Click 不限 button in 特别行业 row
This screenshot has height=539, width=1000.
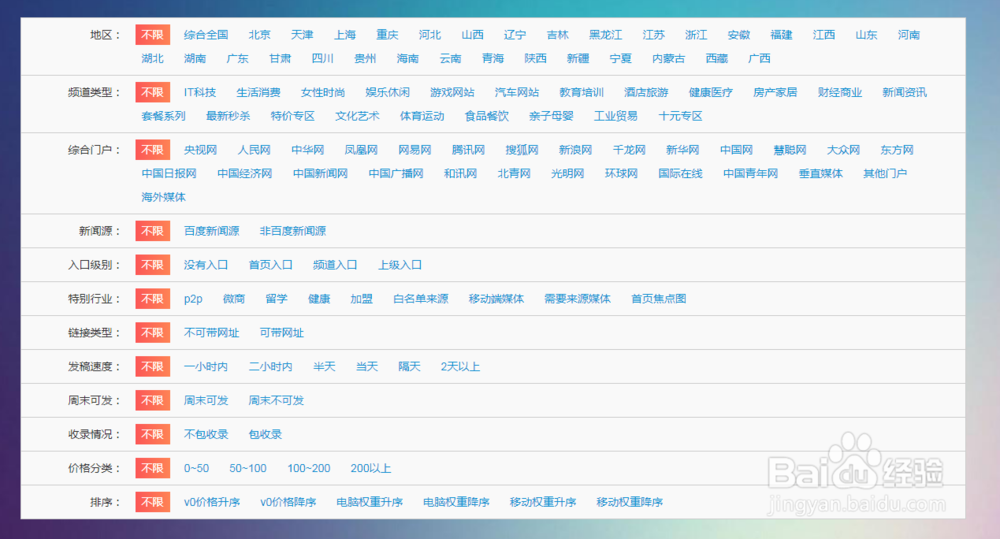pyautogui.click(x=152, y=299)
